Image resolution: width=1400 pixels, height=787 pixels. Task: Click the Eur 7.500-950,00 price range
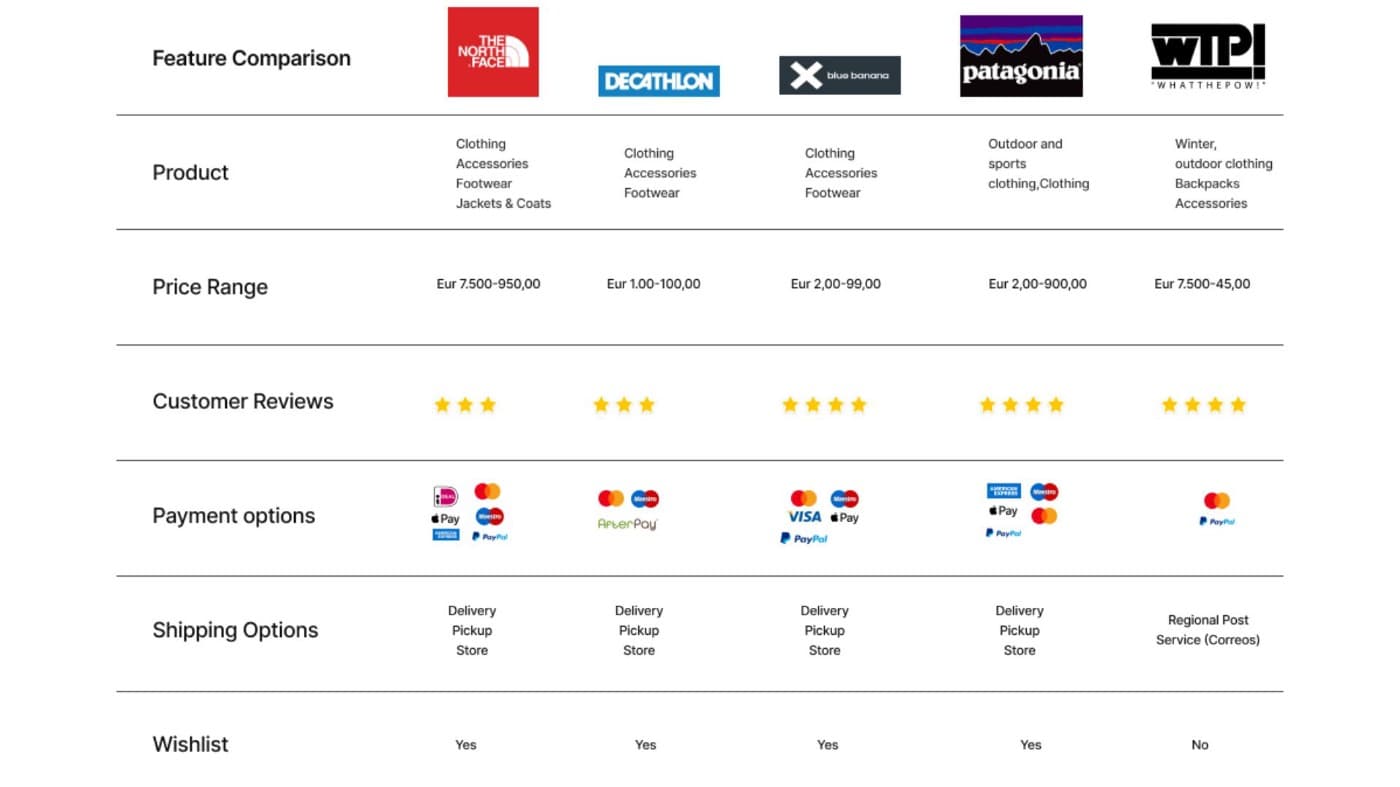[488, 284]
